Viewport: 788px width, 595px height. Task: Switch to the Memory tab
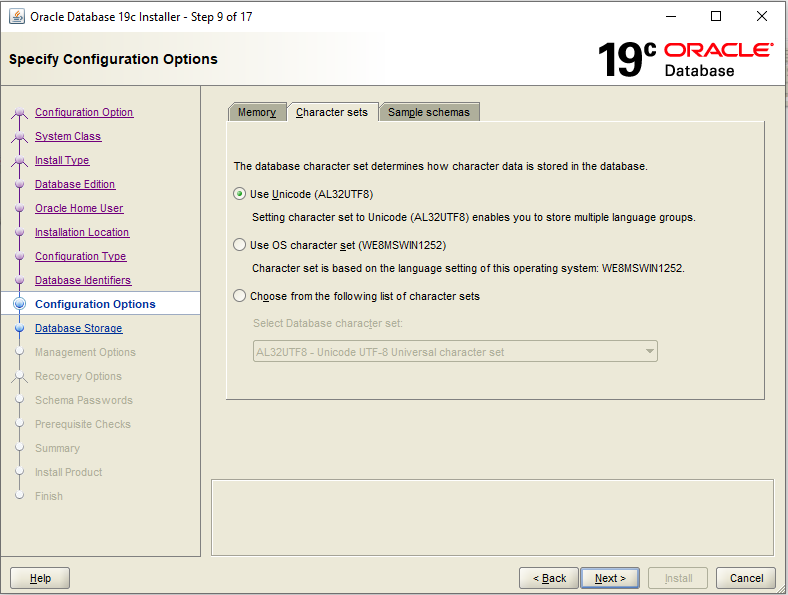pyautogui.click(x=257, y=112)
